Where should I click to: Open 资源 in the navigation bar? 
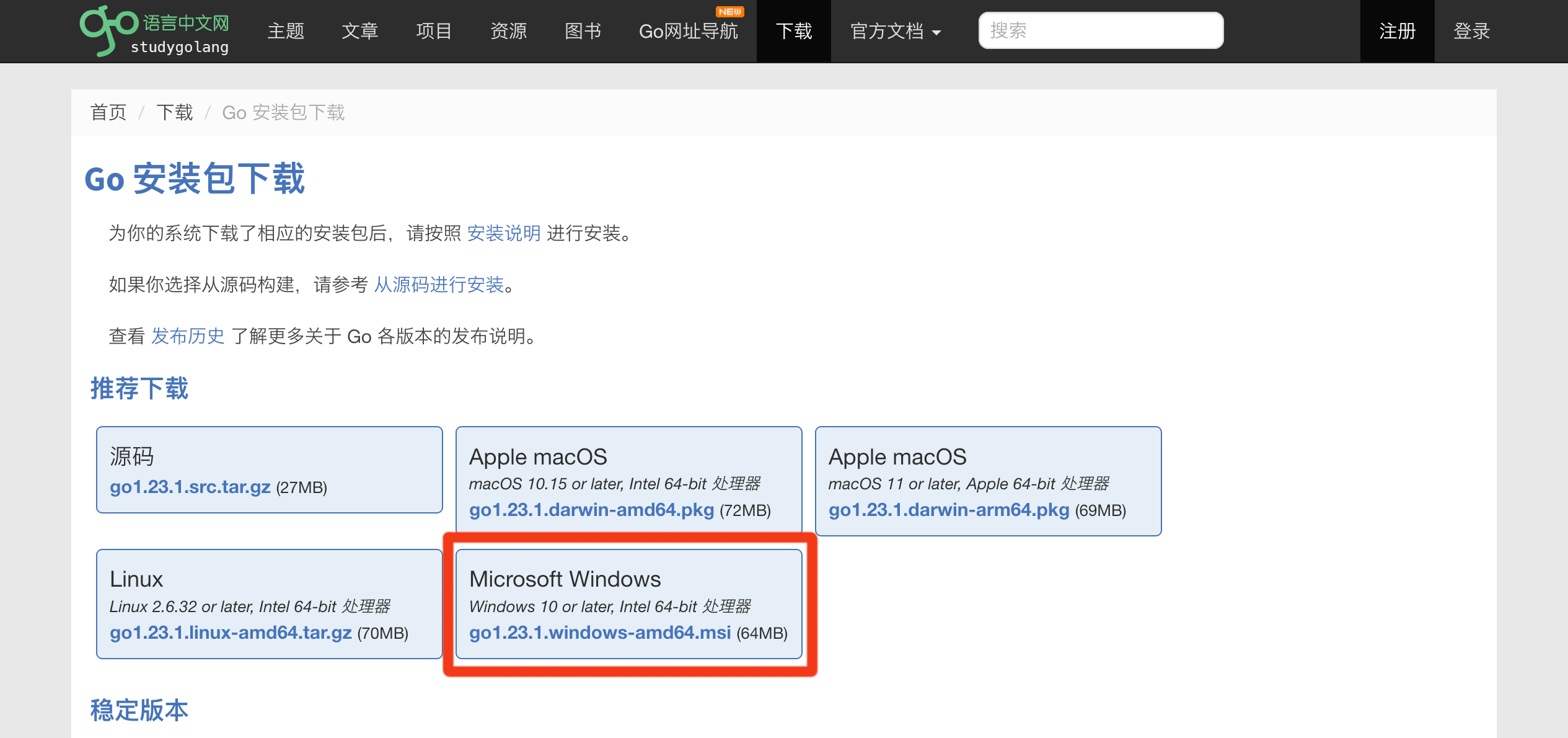(x=508, y=31)
